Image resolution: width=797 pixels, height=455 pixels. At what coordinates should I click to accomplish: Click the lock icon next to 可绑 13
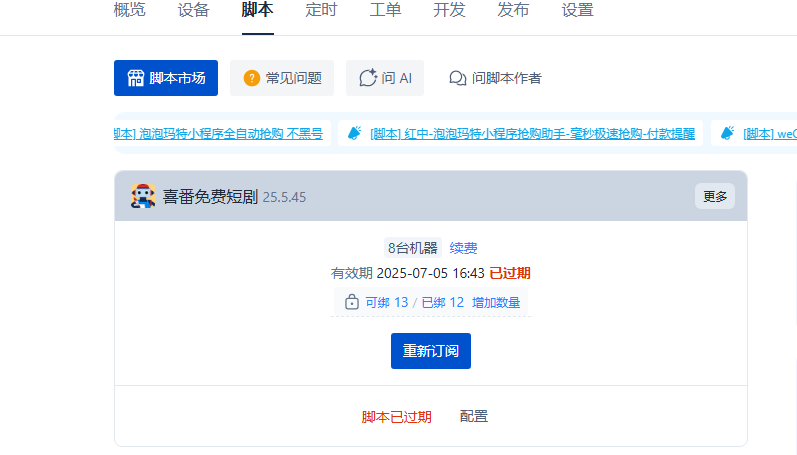352,302
